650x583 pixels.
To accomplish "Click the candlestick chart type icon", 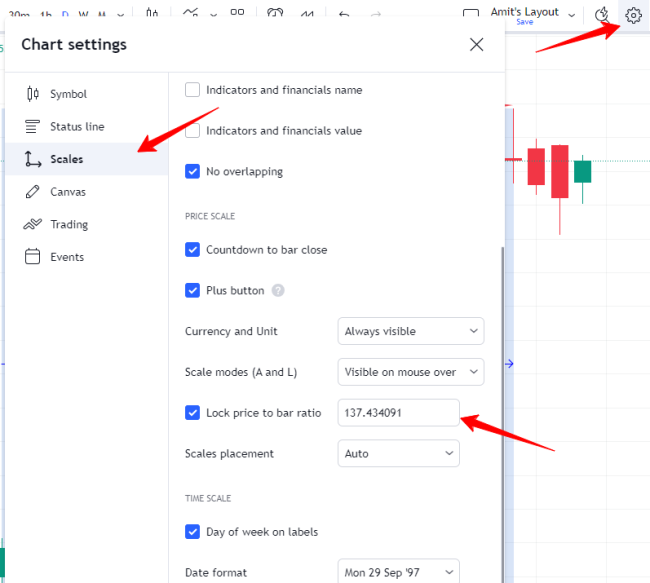I will click(152, 14).
